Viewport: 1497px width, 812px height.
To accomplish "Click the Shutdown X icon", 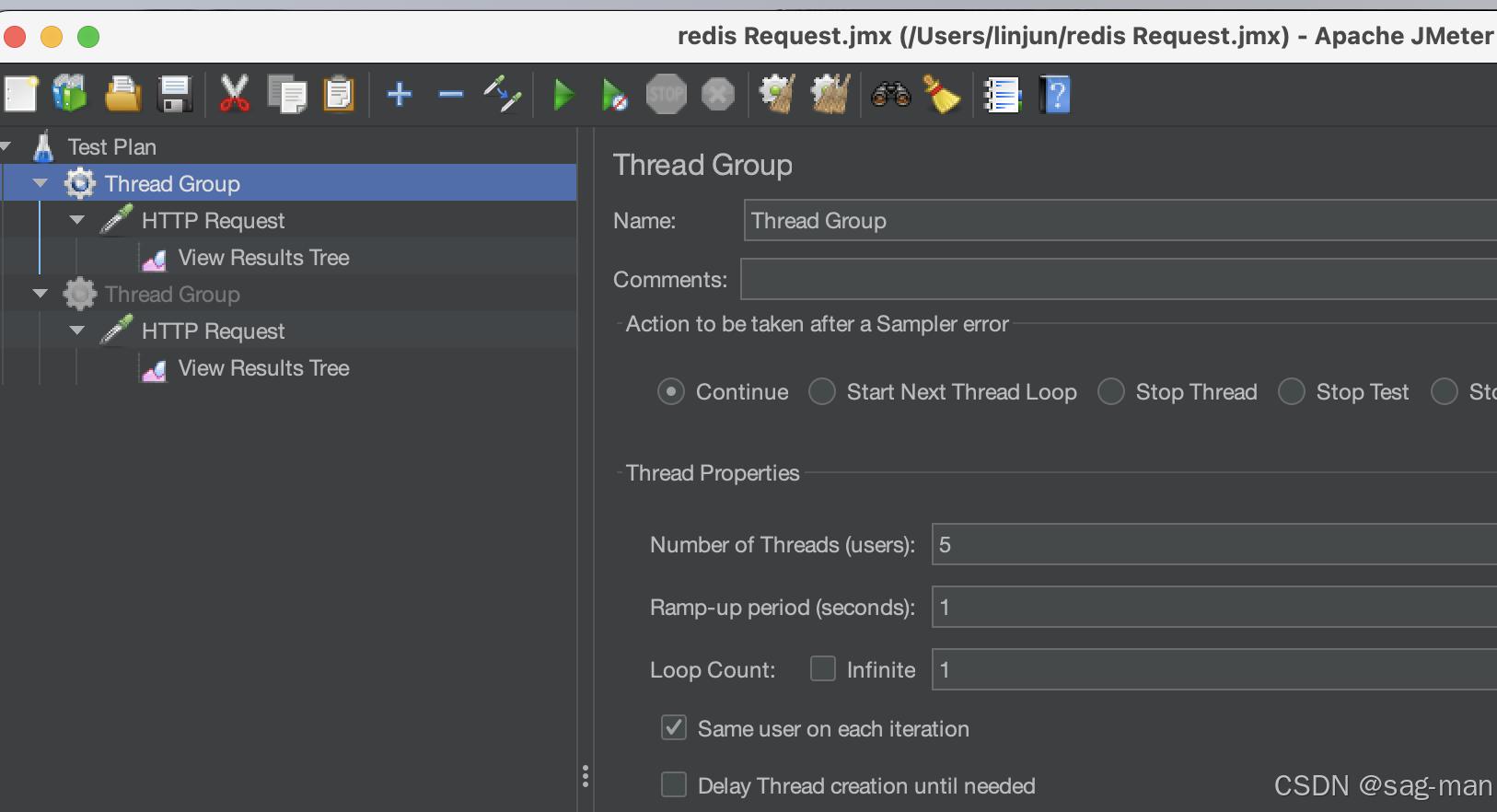I will point(718,94).
